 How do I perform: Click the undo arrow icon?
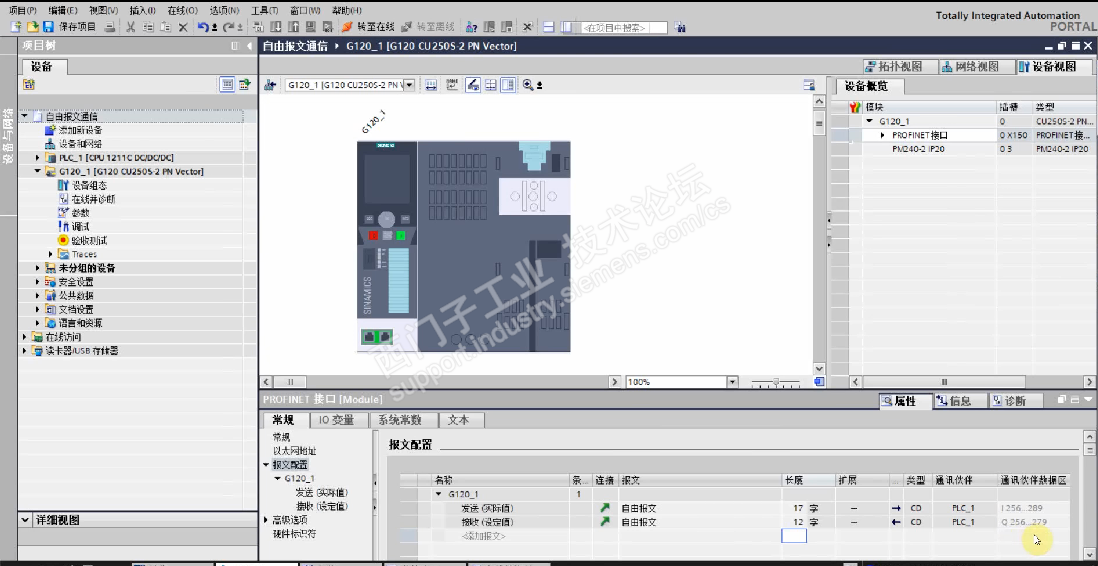click(x=203, y=27)
